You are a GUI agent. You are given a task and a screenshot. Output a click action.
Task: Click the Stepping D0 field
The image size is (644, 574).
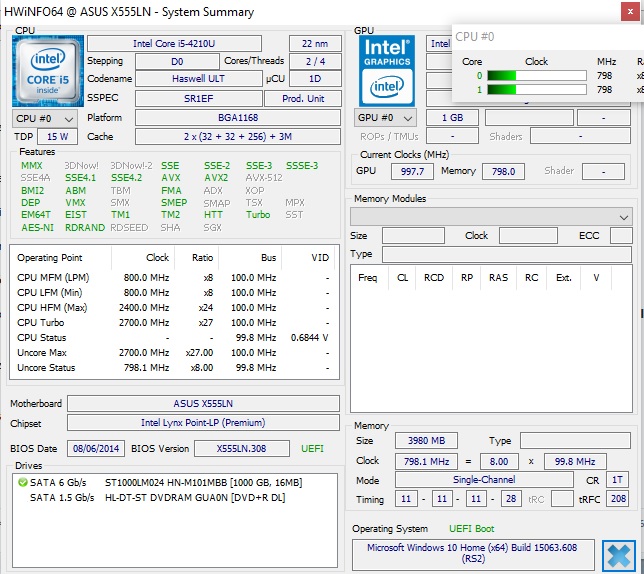click(177, 62)
